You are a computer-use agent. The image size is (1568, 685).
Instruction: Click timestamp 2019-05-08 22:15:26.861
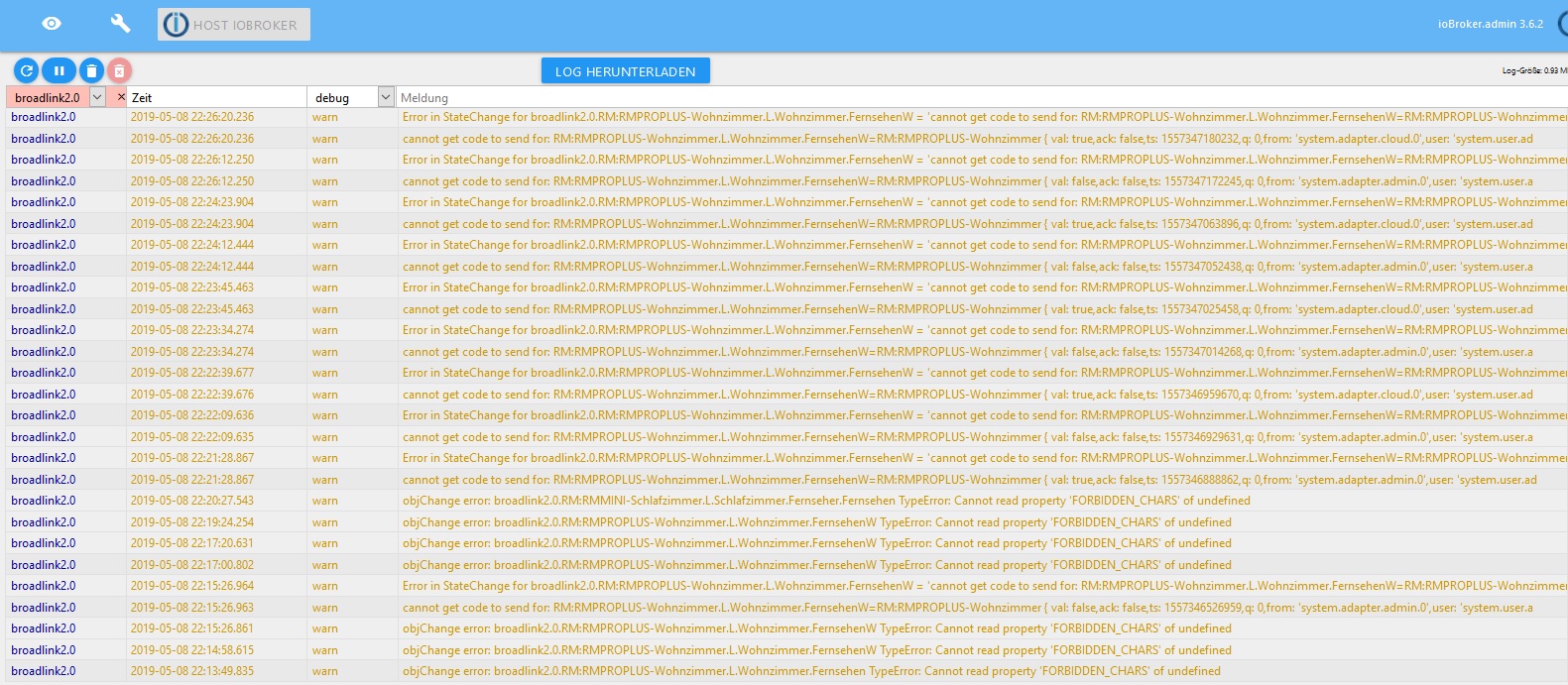pyautogui.click(x=192, y=628)
